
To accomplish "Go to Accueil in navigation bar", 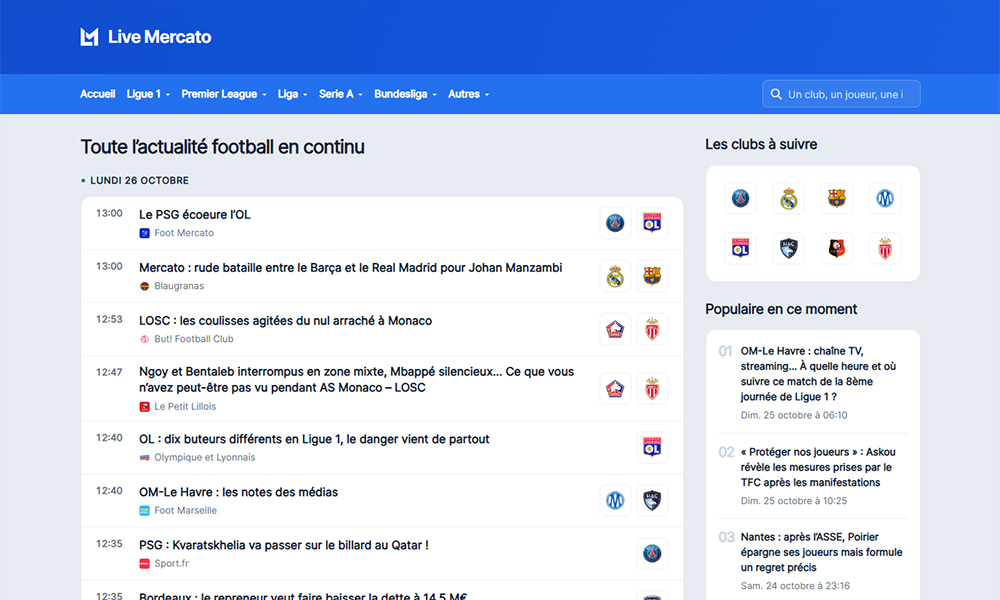I will click(98, 94).
